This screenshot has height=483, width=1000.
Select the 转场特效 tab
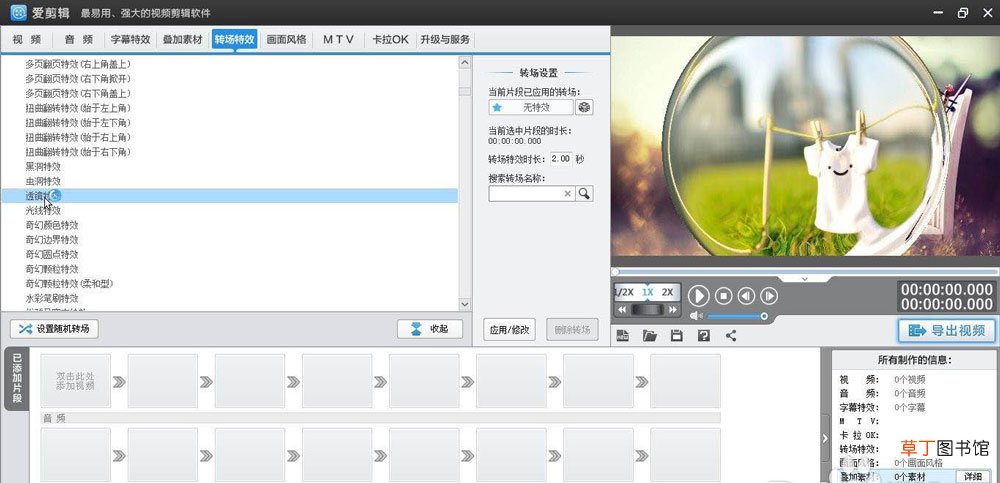235,39
